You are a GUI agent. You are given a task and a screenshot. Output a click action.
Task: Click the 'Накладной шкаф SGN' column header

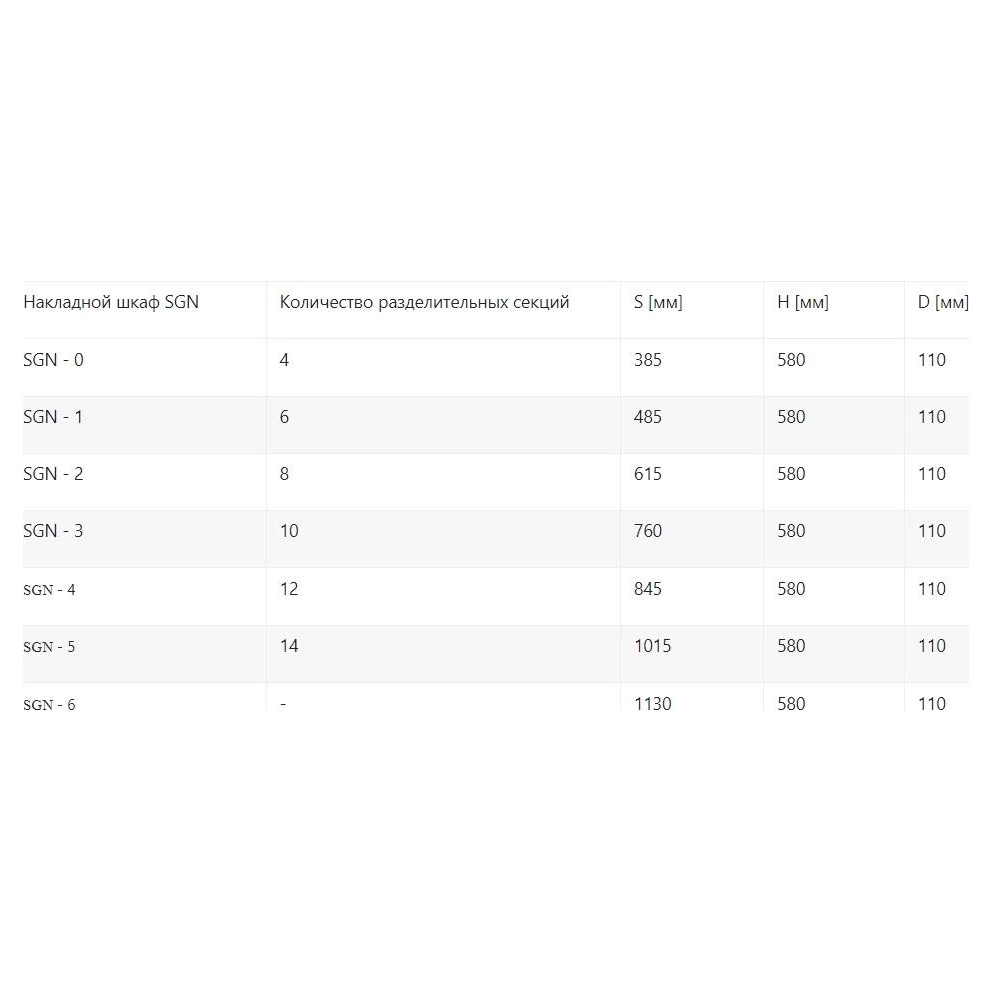pos(111,302)
